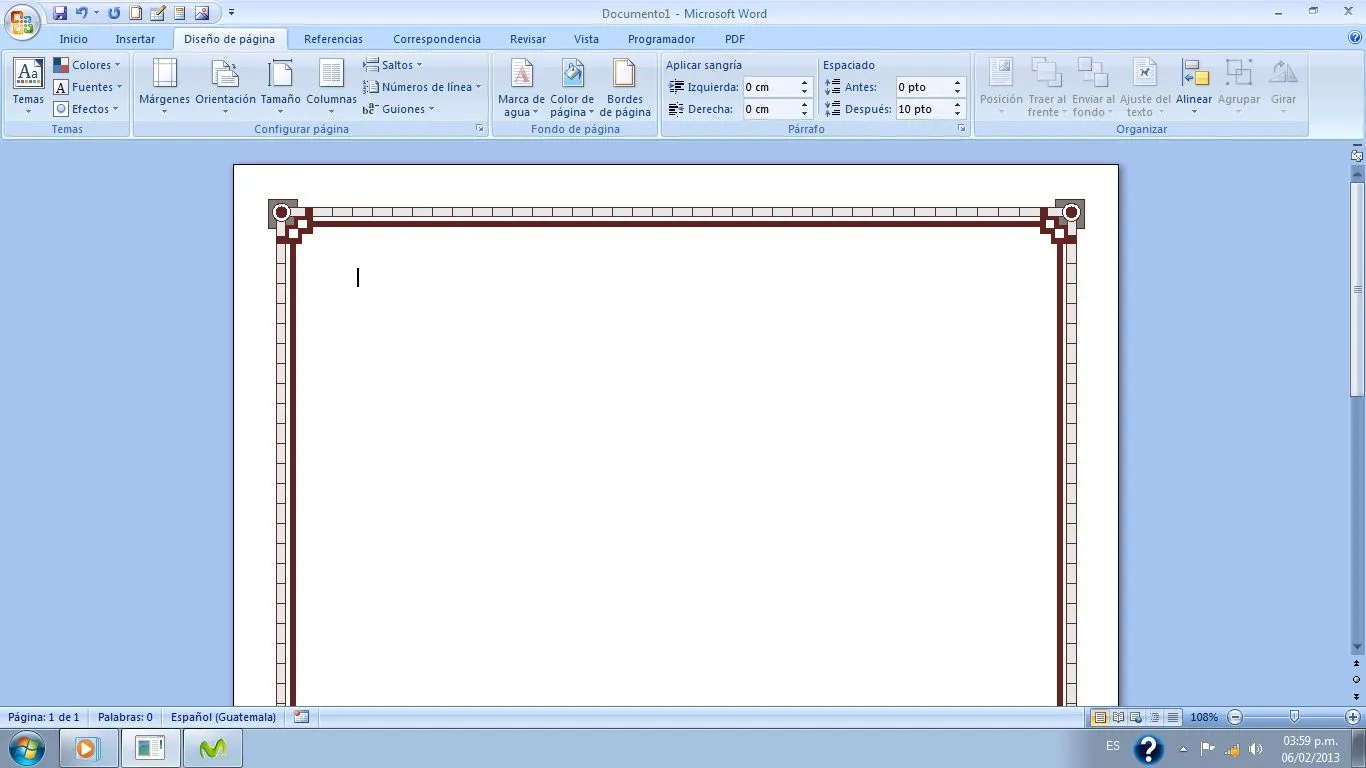Undo the last action
1366x768 pixels.
tap(81, 13)
